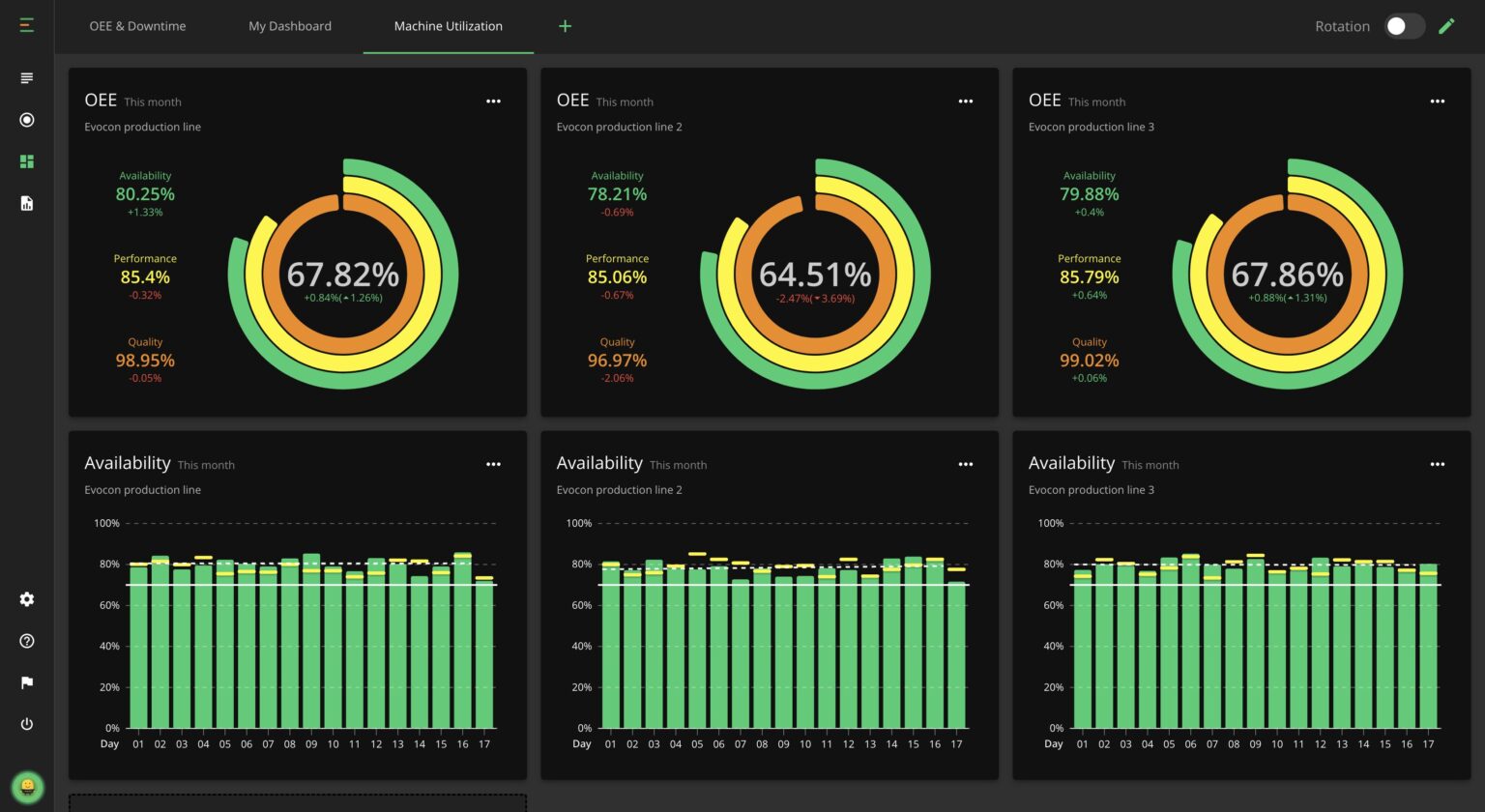Add a new dashboard tab with plus
Screen dimensions: 1485x812
pyautogui.click(x=566, y=26)
